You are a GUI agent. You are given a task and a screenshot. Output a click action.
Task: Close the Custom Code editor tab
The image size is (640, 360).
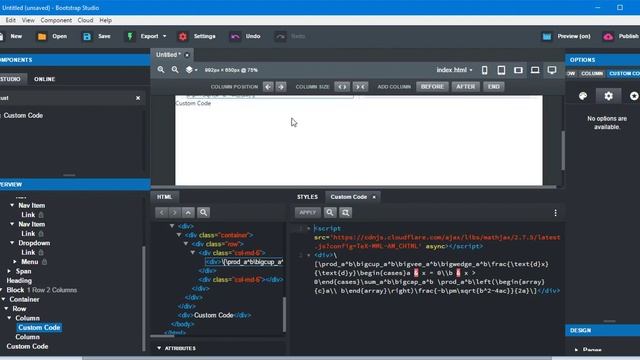coord(374,197)
